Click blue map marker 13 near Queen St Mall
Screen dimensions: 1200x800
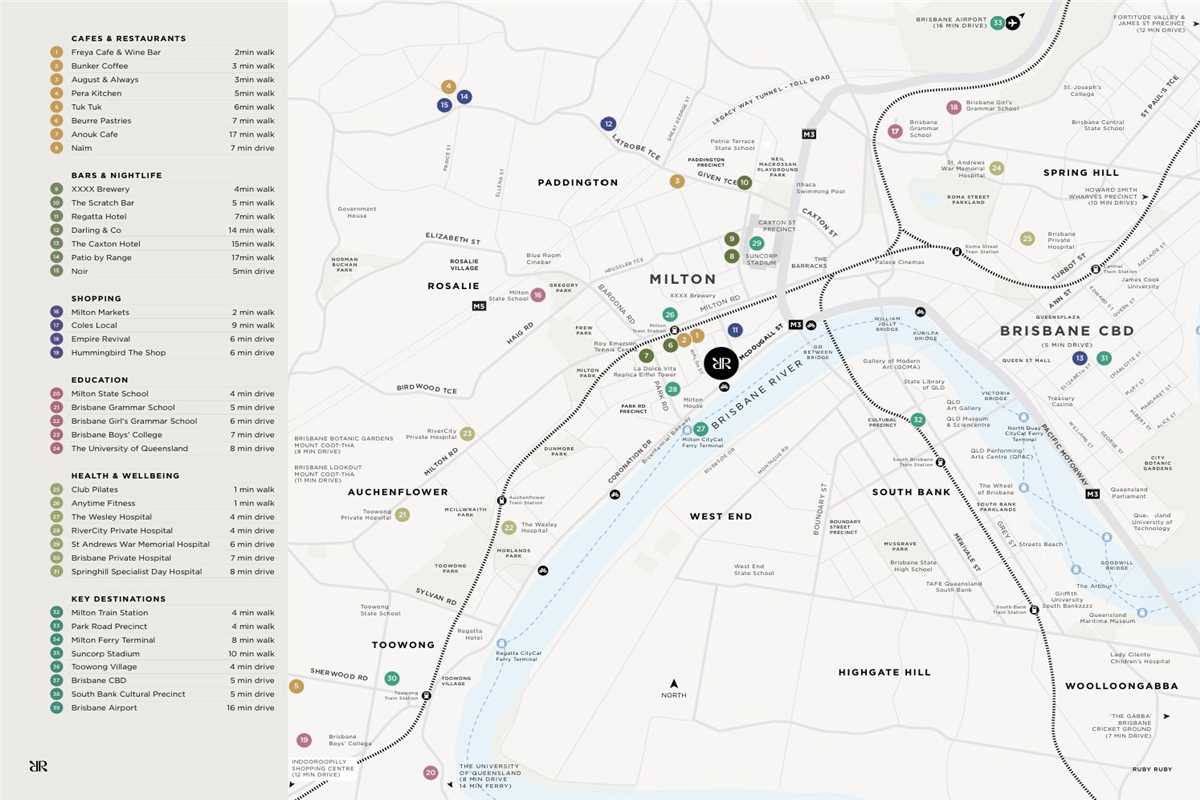pyautogui.click(x=1079, y=358)
